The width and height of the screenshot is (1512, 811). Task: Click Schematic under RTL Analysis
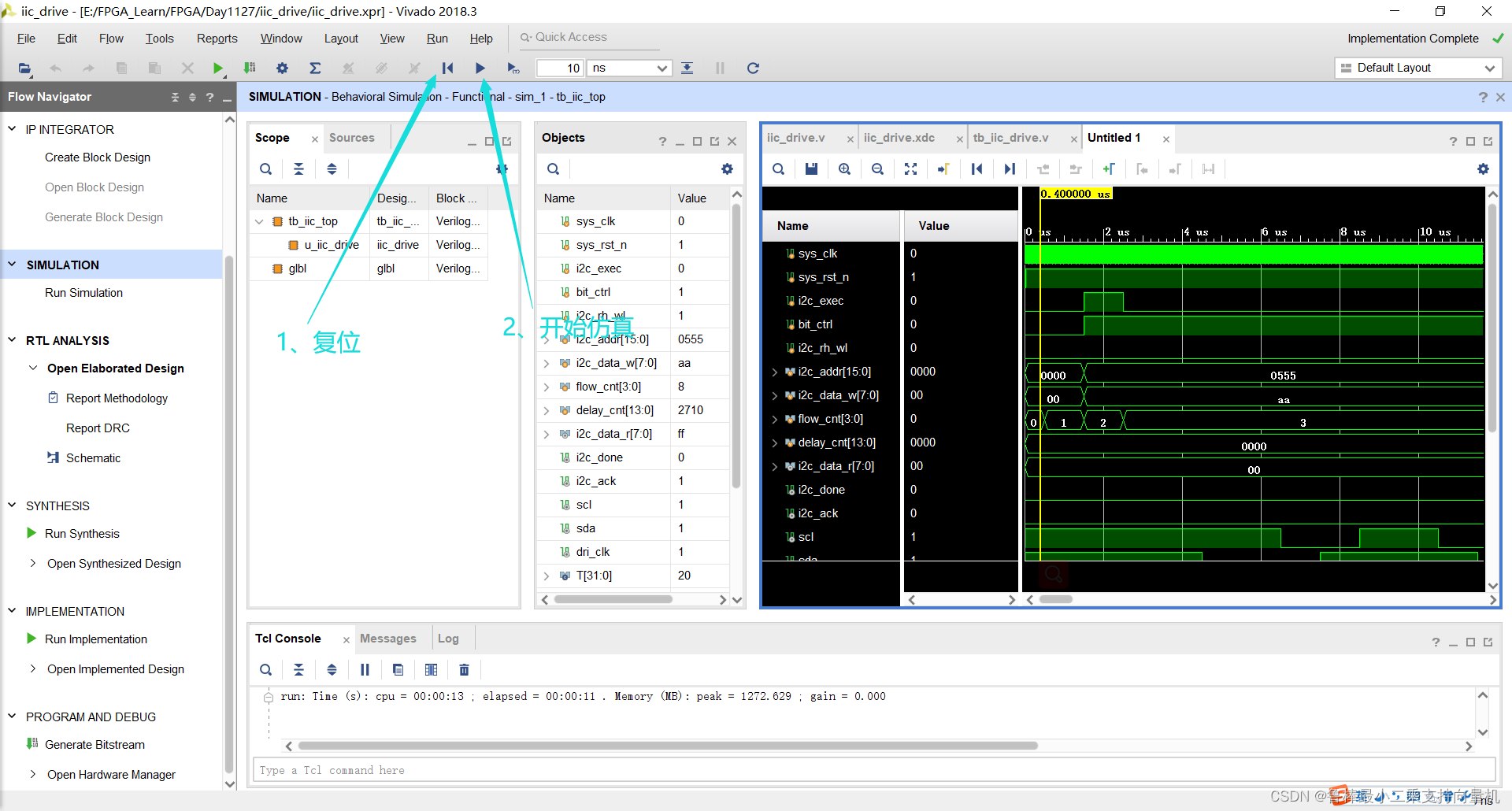[x=93, y=458]
